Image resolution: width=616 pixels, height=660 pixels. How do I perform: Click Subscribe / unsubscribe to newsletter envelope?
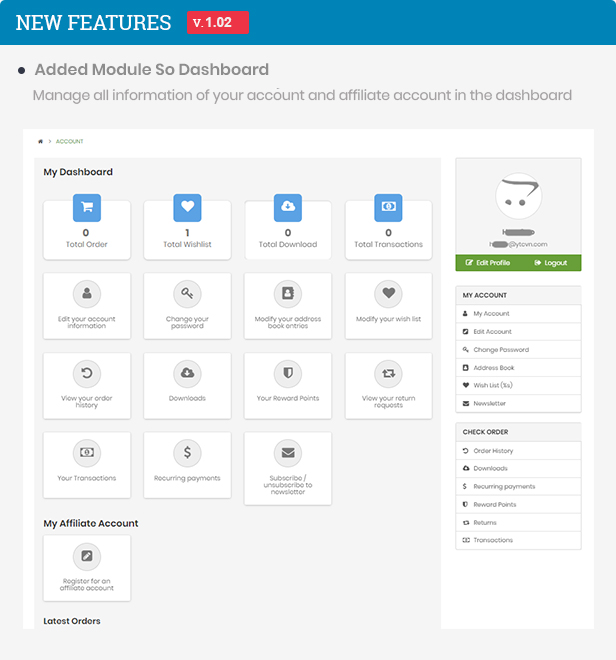(x=288, y=453)
